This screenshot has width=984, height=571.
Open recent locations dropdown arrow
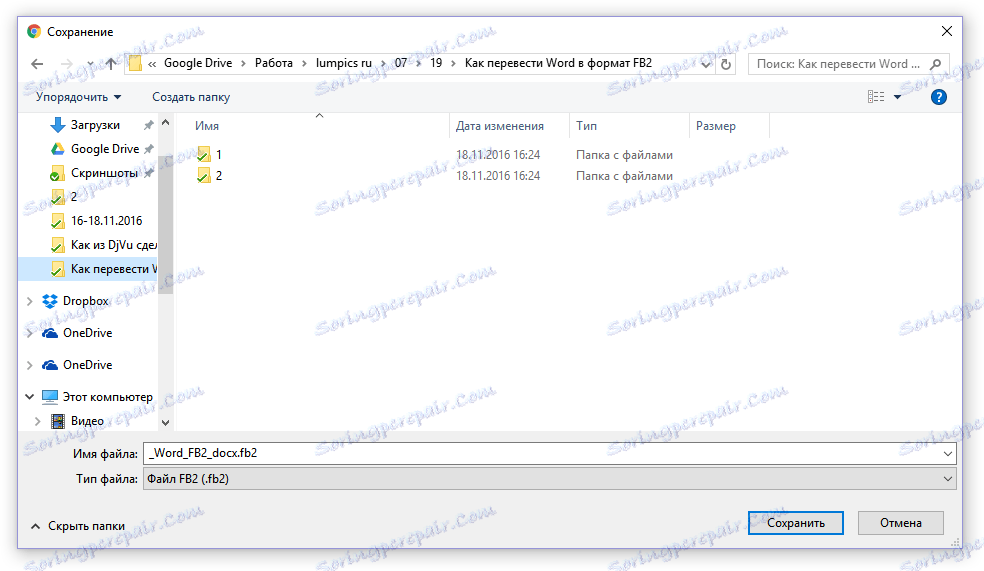tap(90, 64)
